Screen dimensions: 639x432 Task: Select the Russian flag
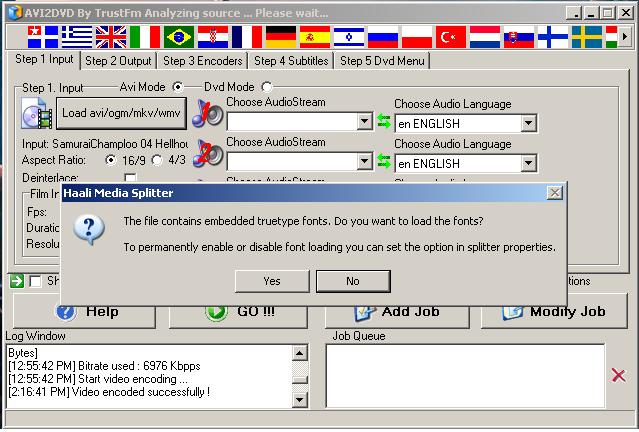coord(383,37)
